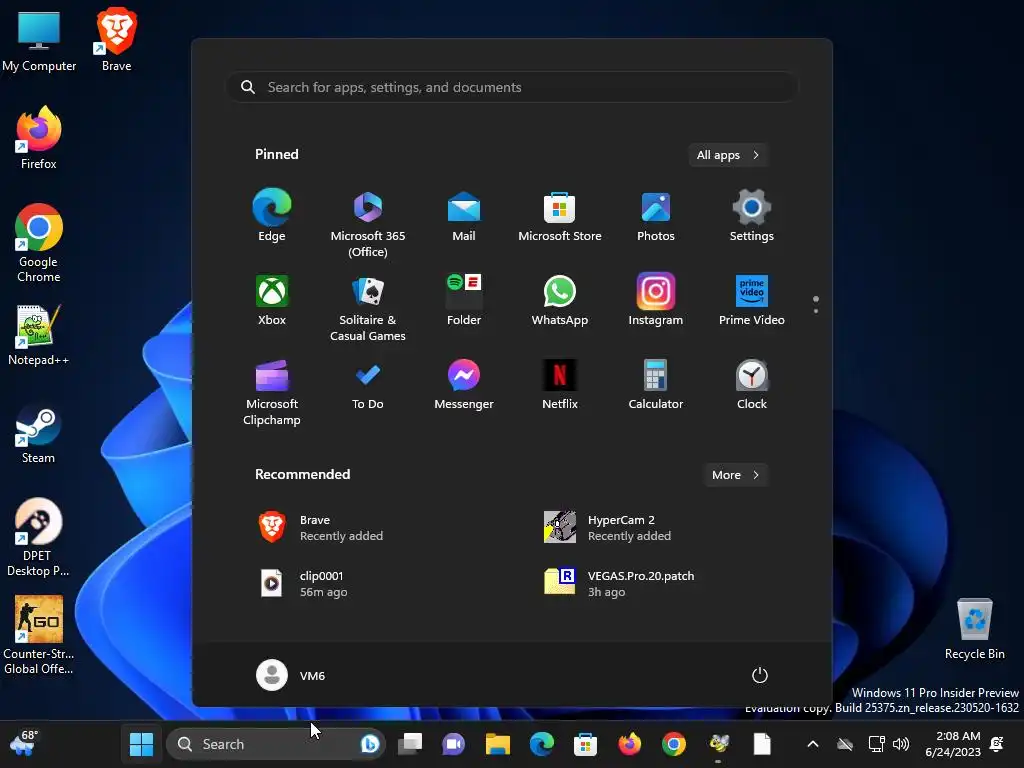Open the Instagram app
The image size is (1024, 768).
coord(656,300)
